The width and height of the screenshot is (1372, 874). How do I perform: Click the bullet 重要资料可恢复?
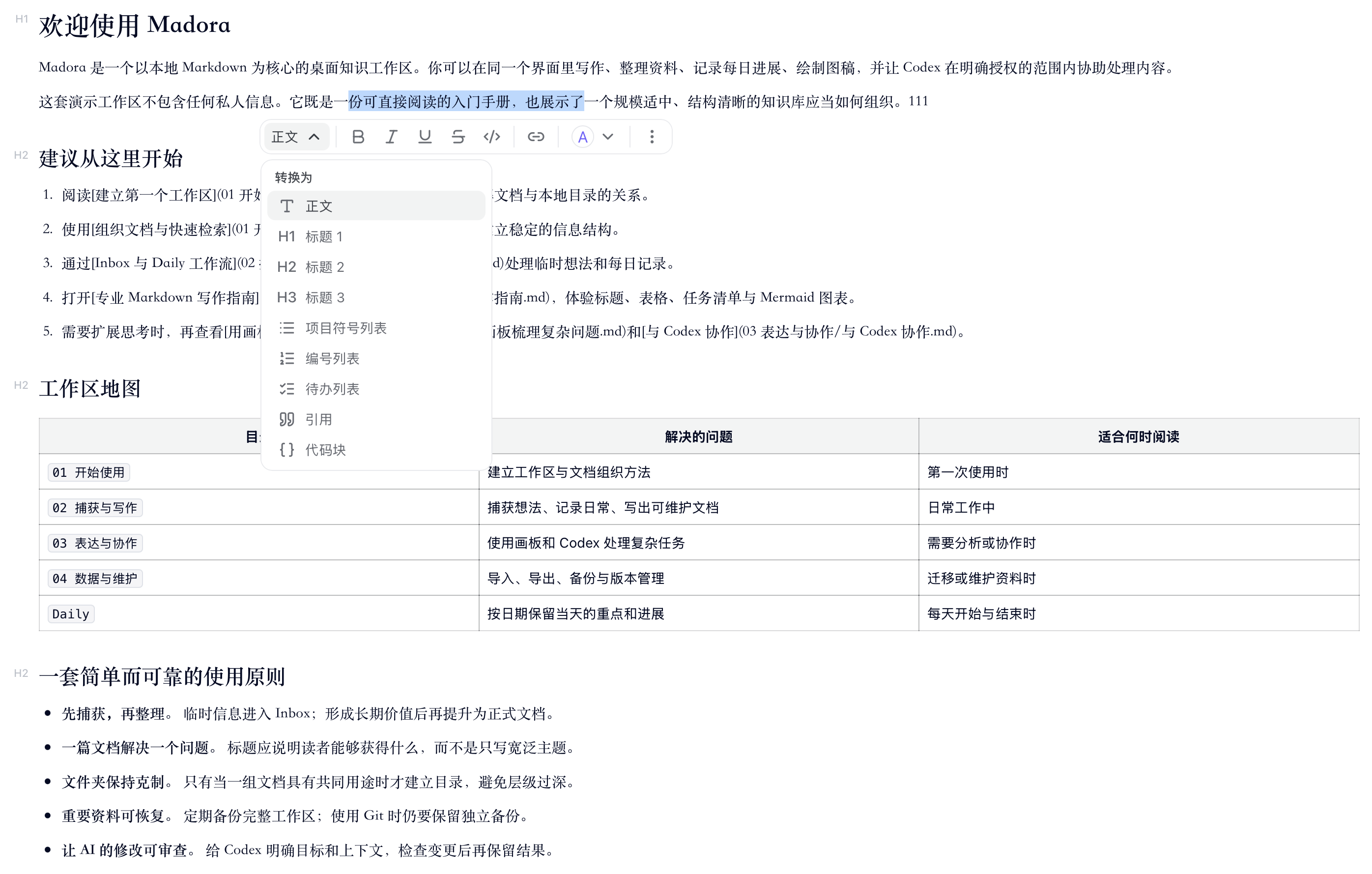pos(114,816)
